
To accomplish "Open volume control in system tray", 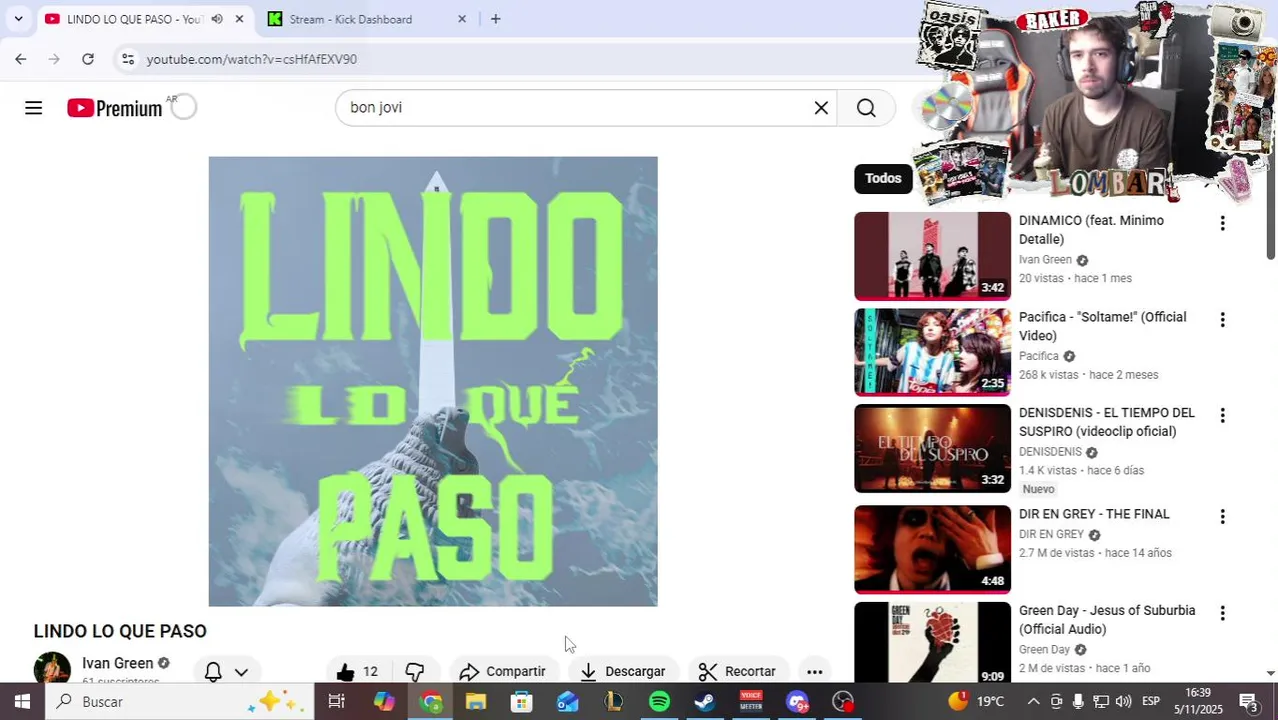I will [1123, 702].
